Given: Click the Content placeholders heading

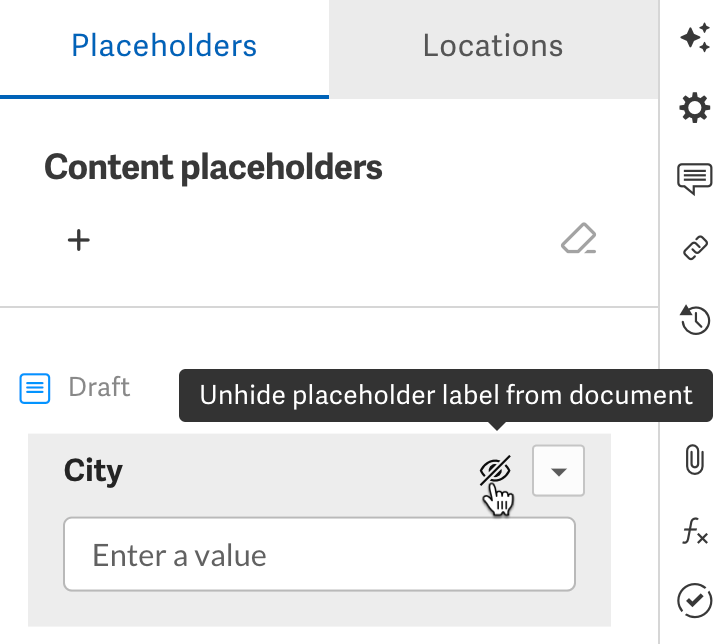Looking at the screenshot, I should point(213,167).
